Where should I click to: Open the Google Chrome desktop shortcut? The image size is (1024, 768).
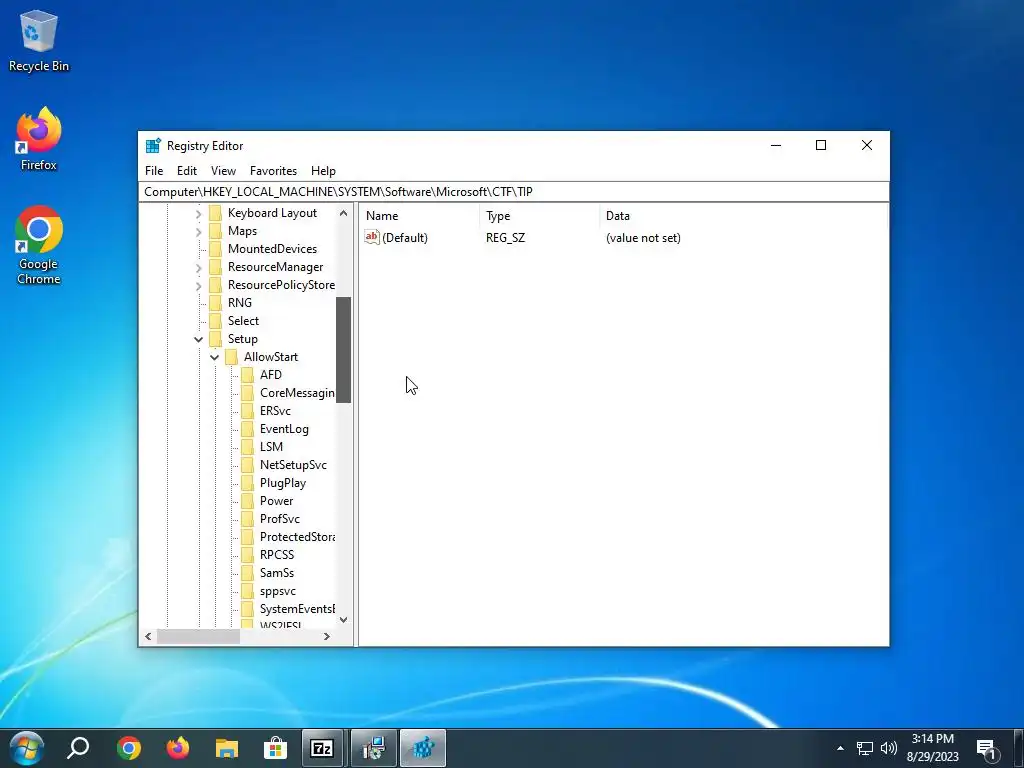click(39, 246)
